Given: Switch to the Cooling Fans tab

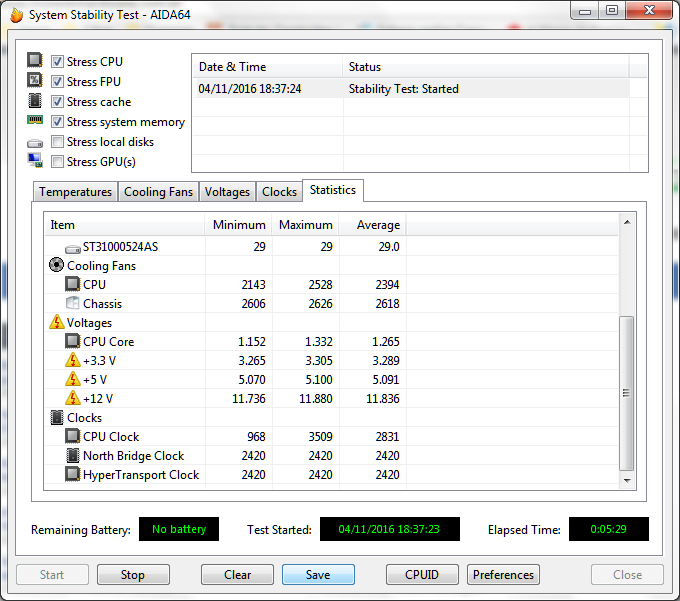Looking at the screenshot, I should click(158, 192).
